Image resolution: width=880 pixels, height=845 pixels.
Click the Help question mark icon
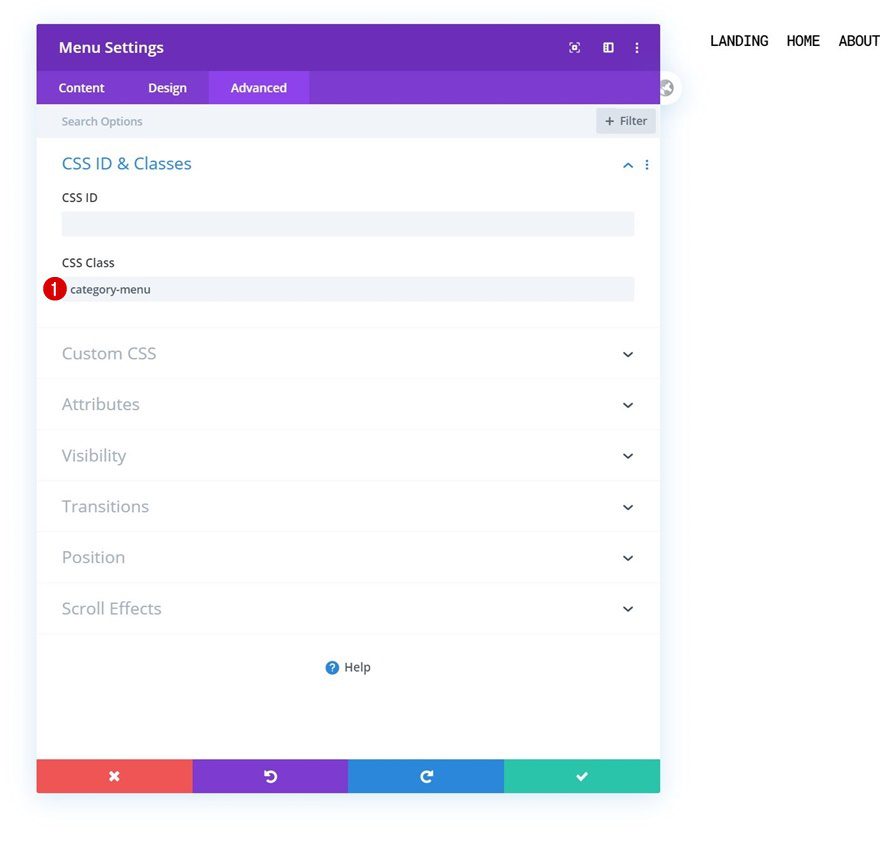coord(332,667)
